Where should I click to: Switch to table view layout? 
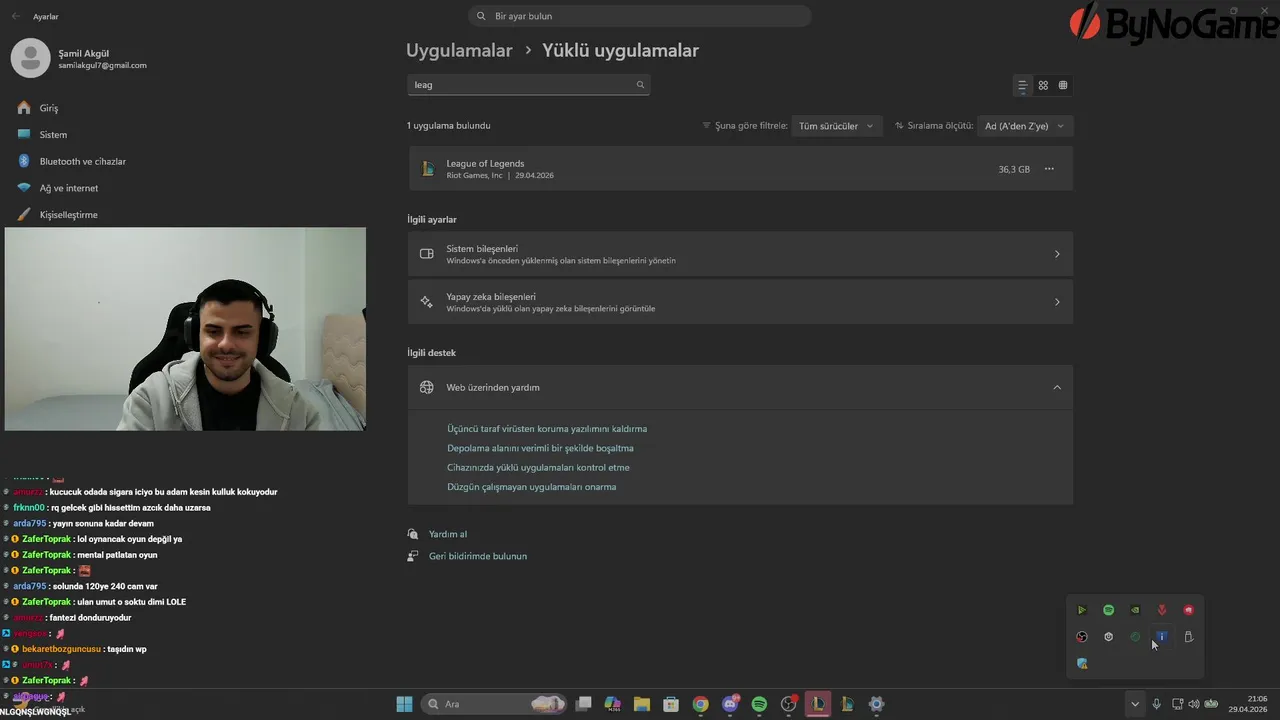(x=1063, y=86)
